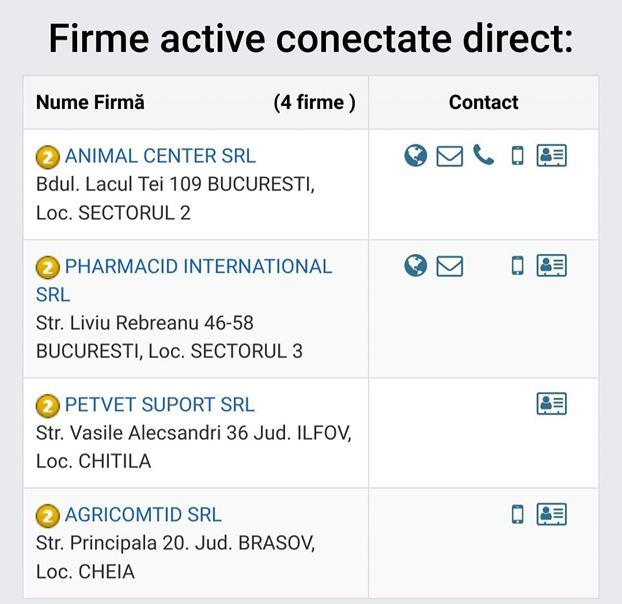Open the ANIMAL CENTER SRL company link
This screenshot has width=622, height=604.
point(160,156)
